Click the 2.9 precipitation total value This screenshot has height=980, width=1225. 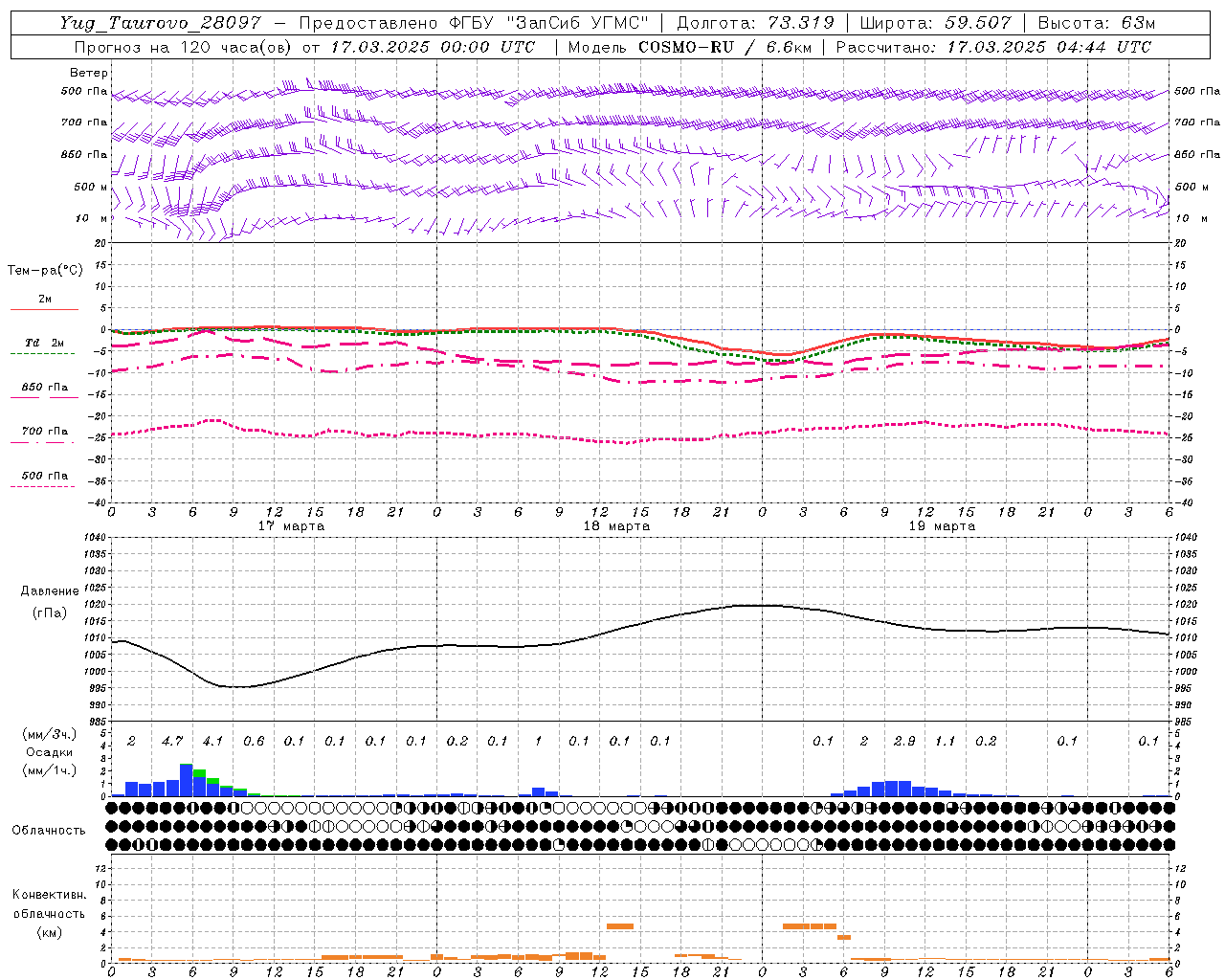tap(904, 741)
